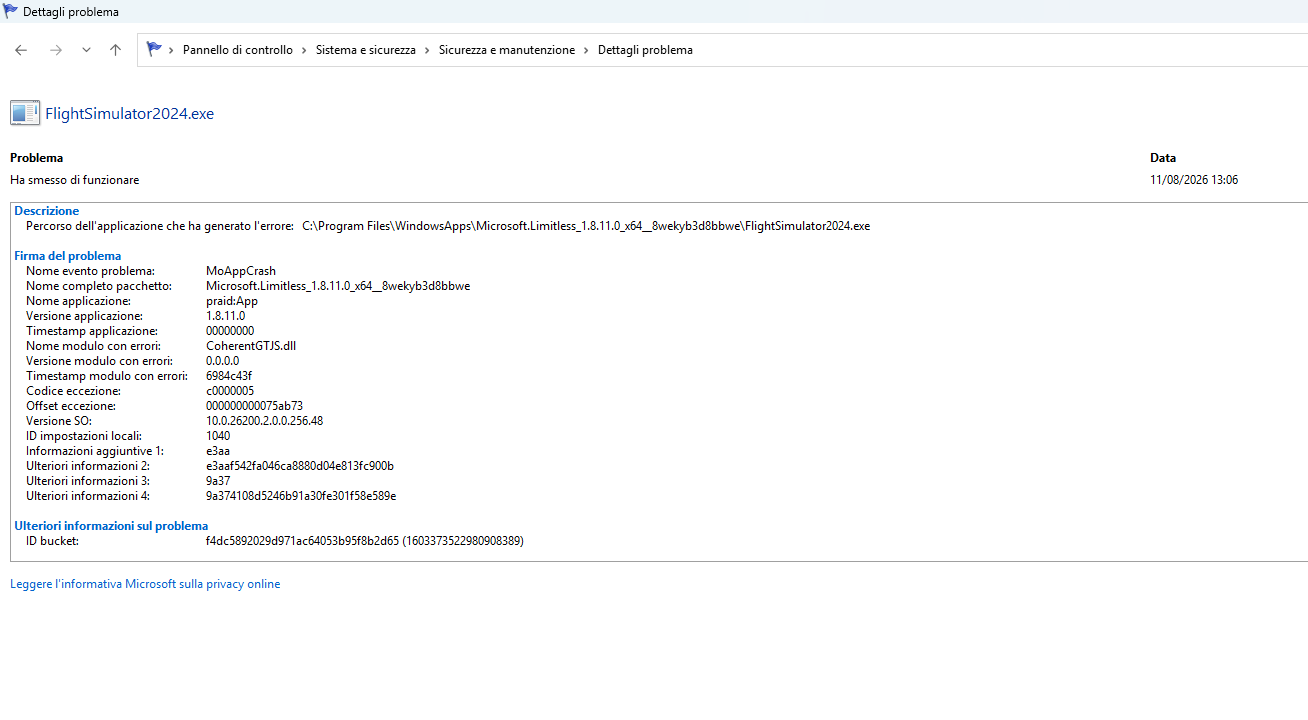The width and height of the screenshot is (1308, 720).
Task: Click the FlightSimulator2024.exe application icon
Action: [x=25, y=113]
